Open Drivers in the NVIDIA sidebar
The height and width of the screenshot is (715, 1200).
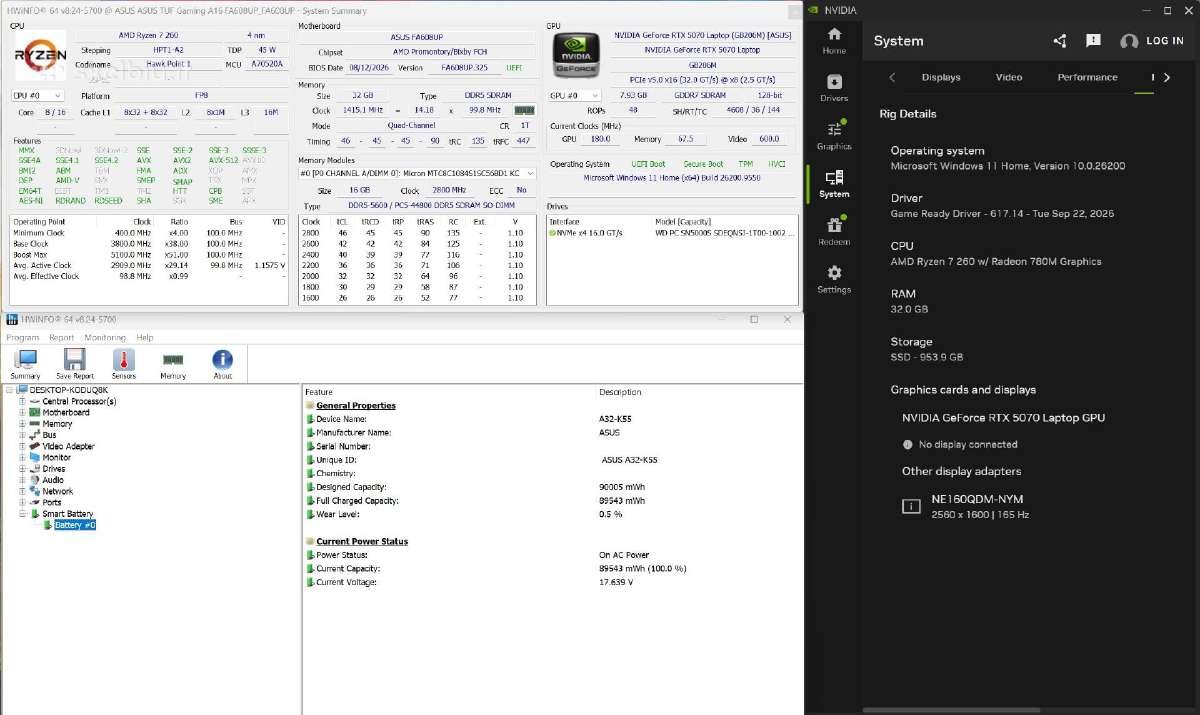[x=834, y=89]
